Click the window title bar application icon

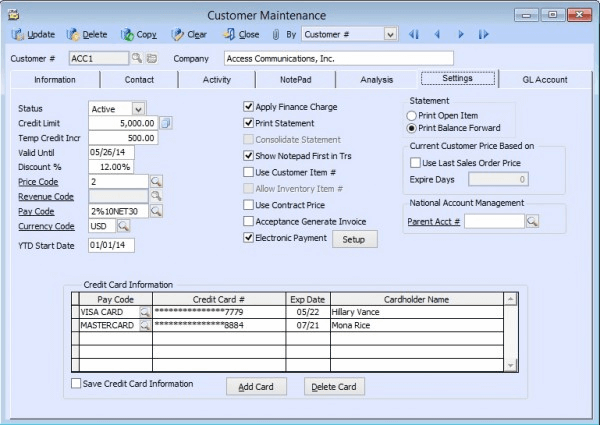click(x=14, y=15)
